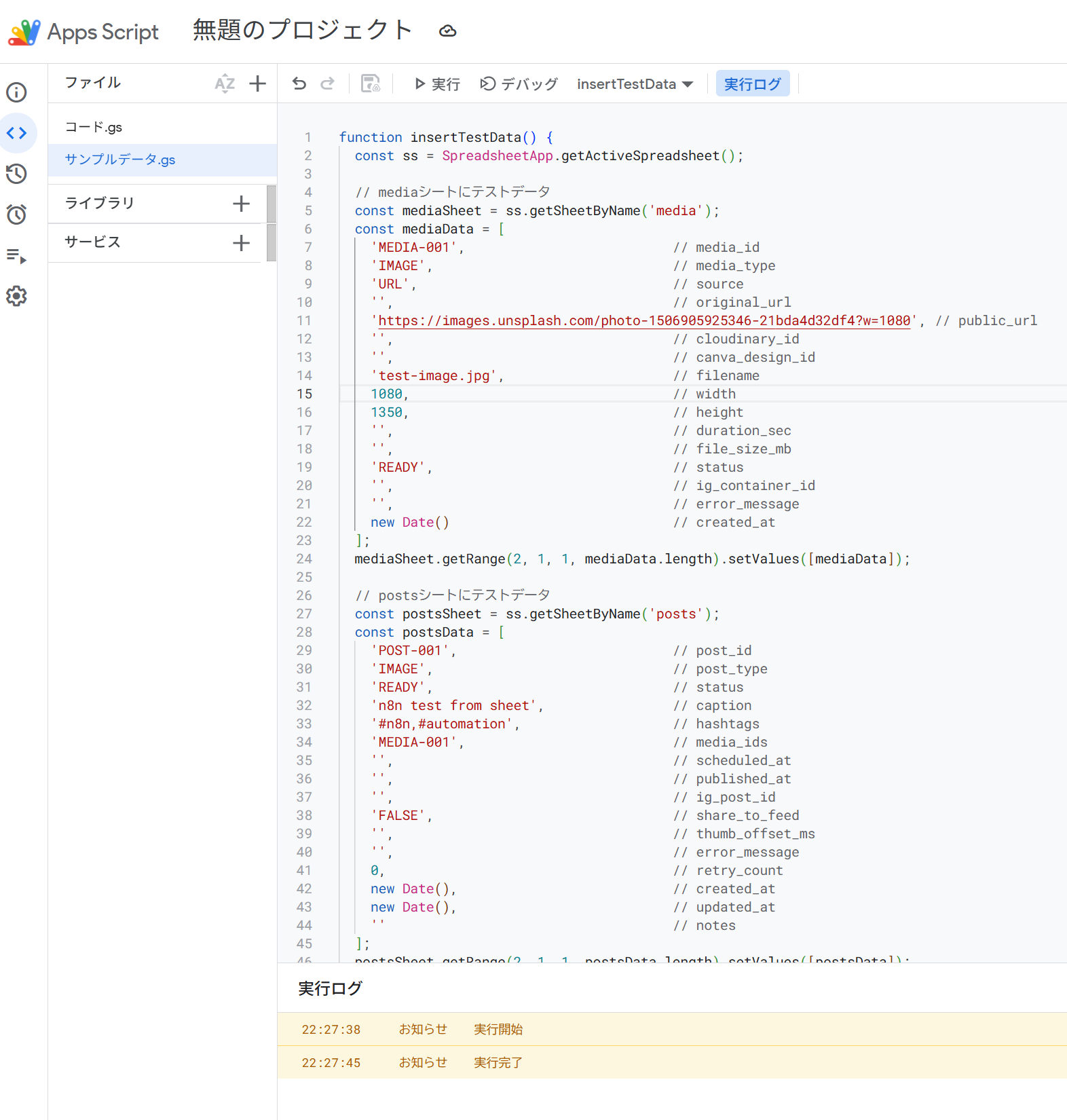Open the Overview info icon in sidebar
The width and height of the screenshot is (1067, 1120).
pos(17,92)
